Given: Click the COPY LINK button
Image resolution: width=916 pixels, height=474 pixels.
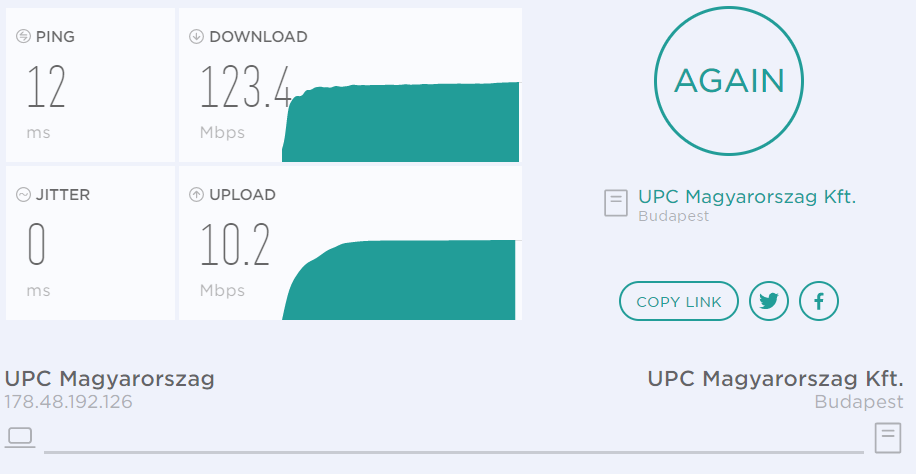Looking at the screenshot, I should coord(679,302).
